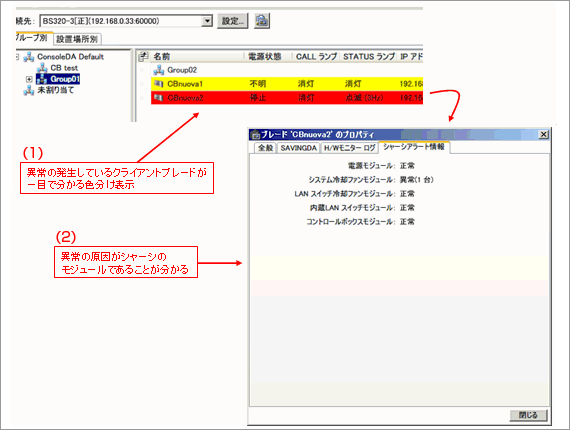Open the 全般 properties tab

(265, 148)
